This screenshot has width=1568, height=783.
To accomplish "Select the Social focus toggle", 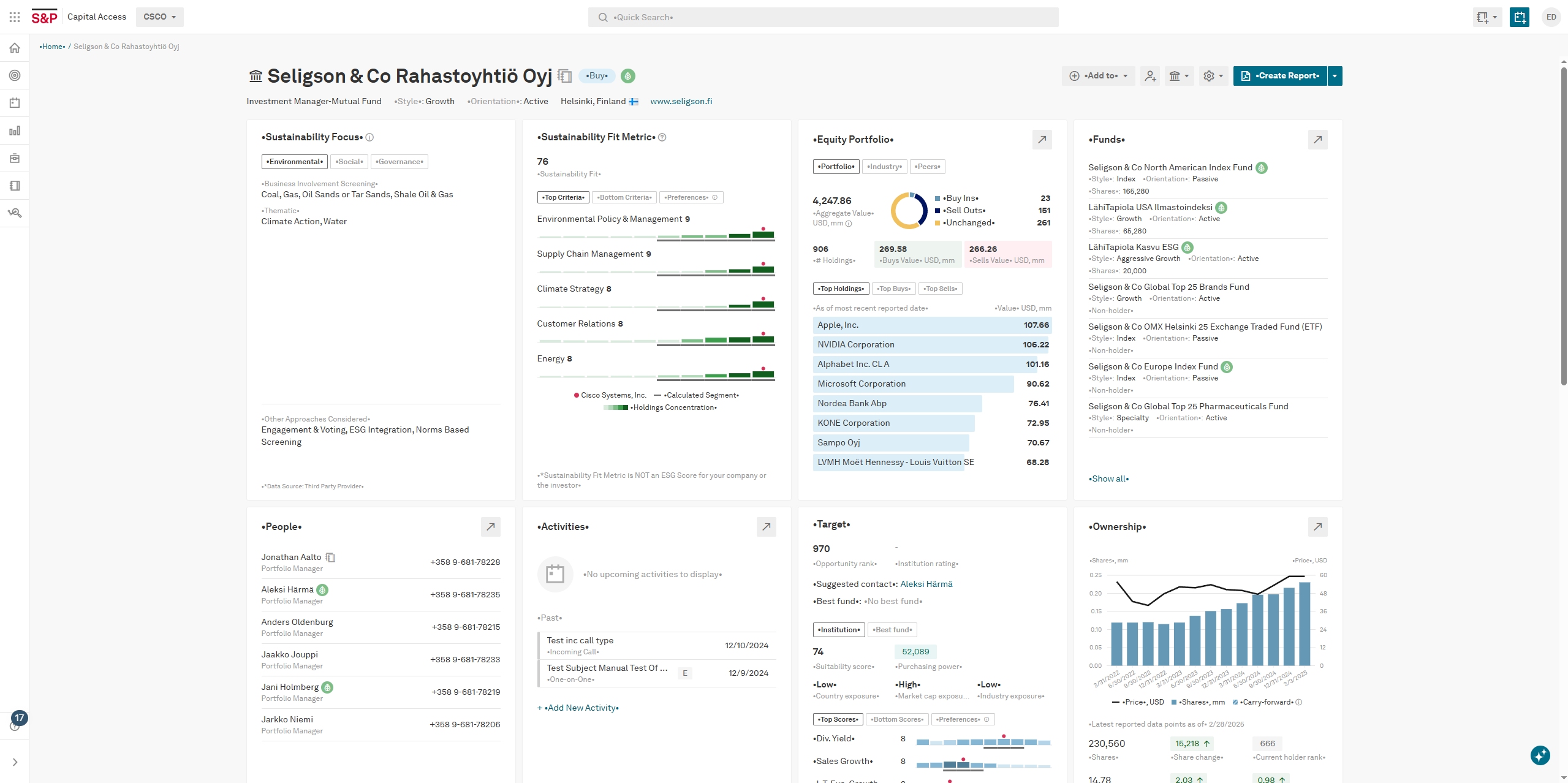I will pyautogui.click(x=349, y=162).
